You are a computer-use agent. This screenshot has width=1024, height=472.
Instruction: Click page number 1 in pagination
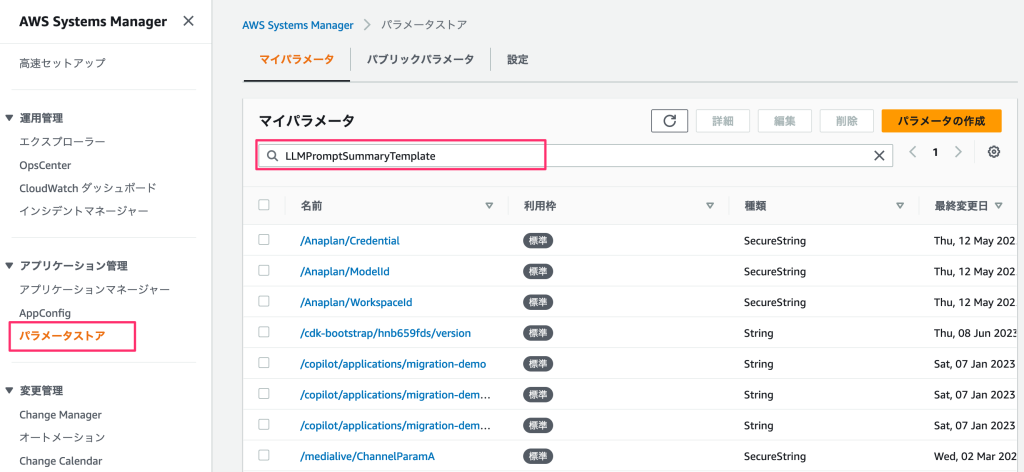[935, 151]
